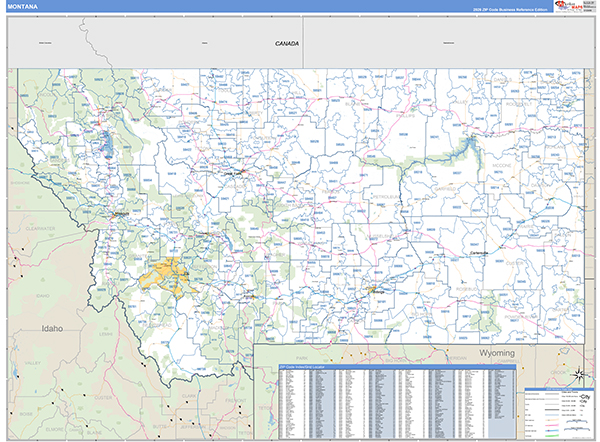Select the MONTANA title in the header
Viewport: 600px width, 442px height.
coord(24,6)
